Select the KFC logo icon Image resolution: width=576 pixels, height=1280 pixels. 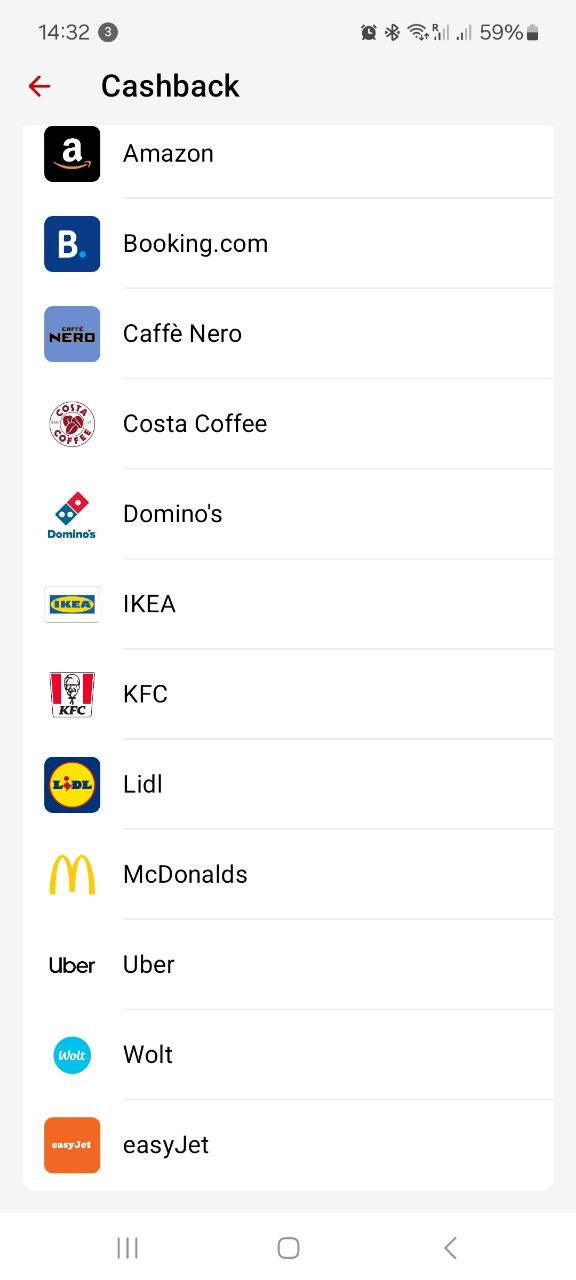point(72,694)
